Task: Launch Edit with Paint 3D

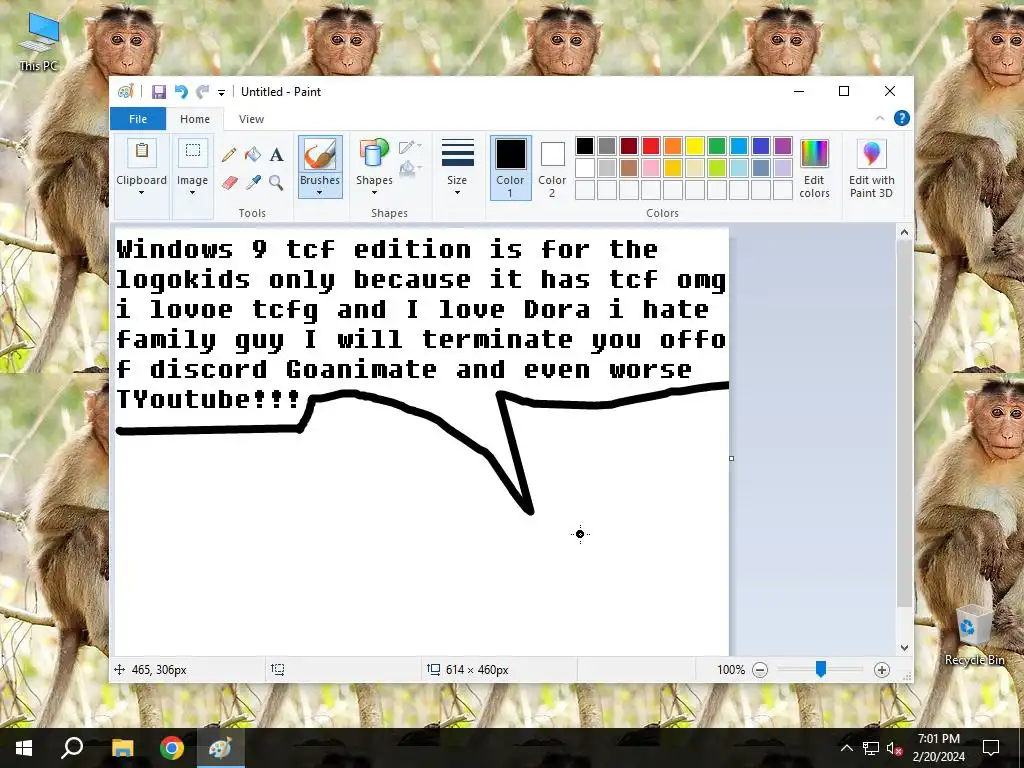Action: [x=871, y=168]
